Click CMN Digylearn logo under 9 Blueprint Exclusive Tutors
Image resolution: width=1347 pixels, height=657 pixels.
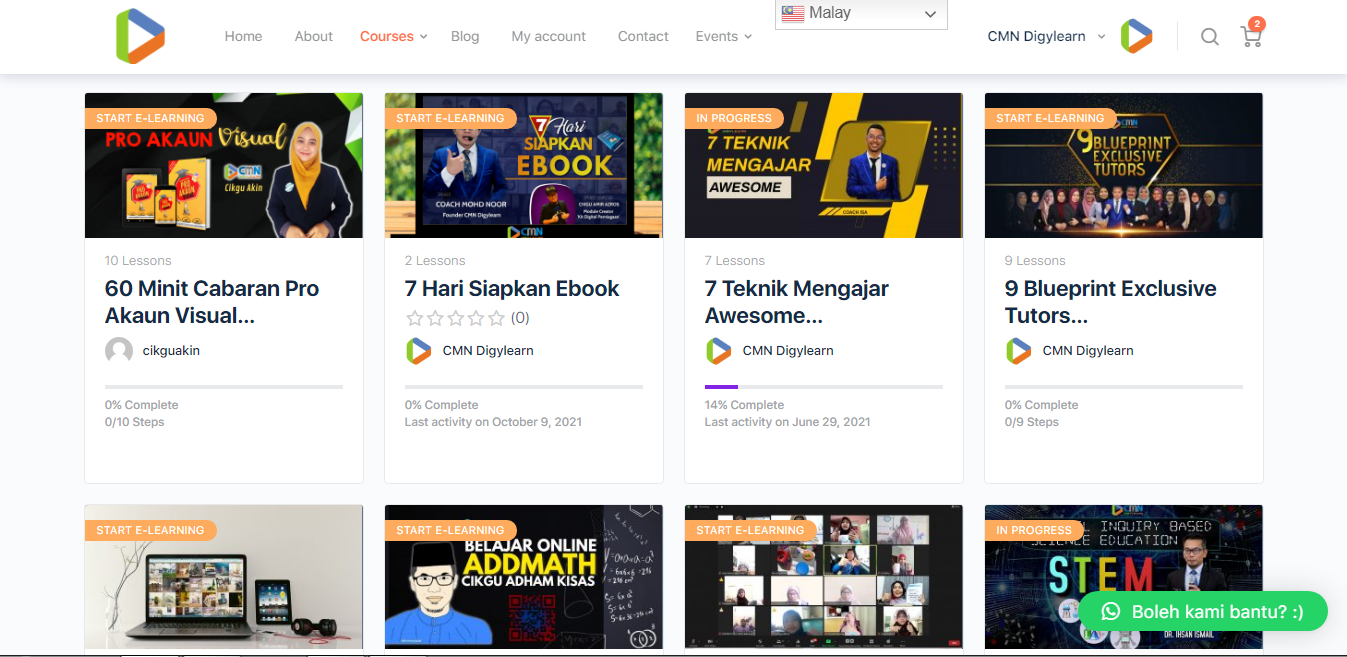(1018, 351)
